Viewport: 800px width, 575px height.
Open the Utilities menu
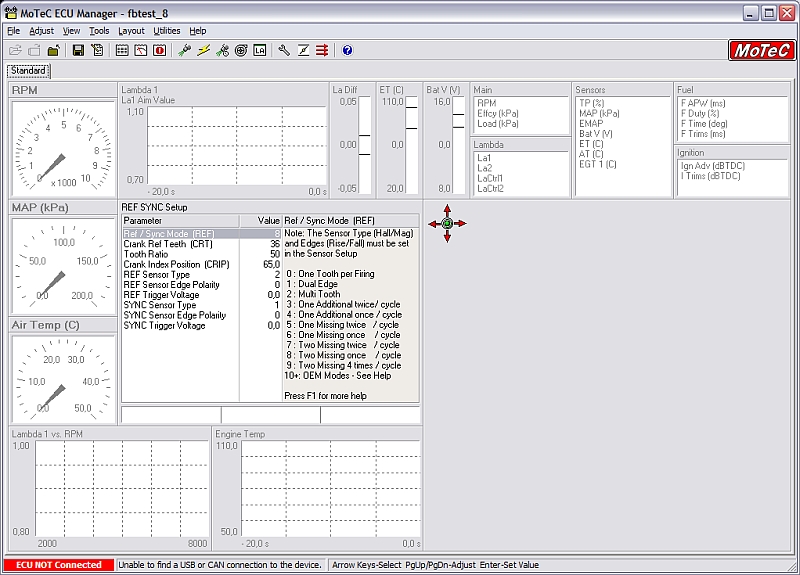click(167, 31)
